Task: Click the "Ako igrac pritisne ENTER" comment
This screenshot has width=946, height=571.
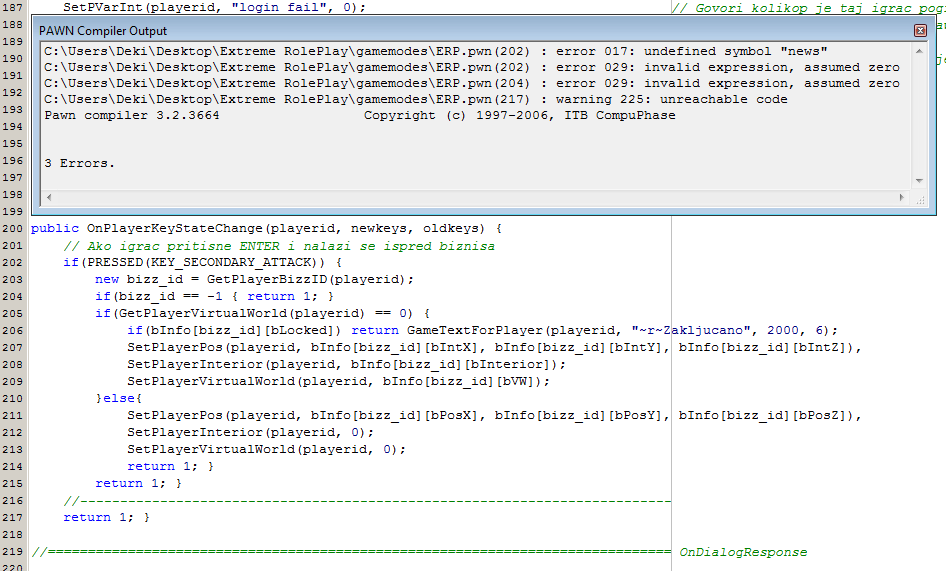Action: [278, 246]
